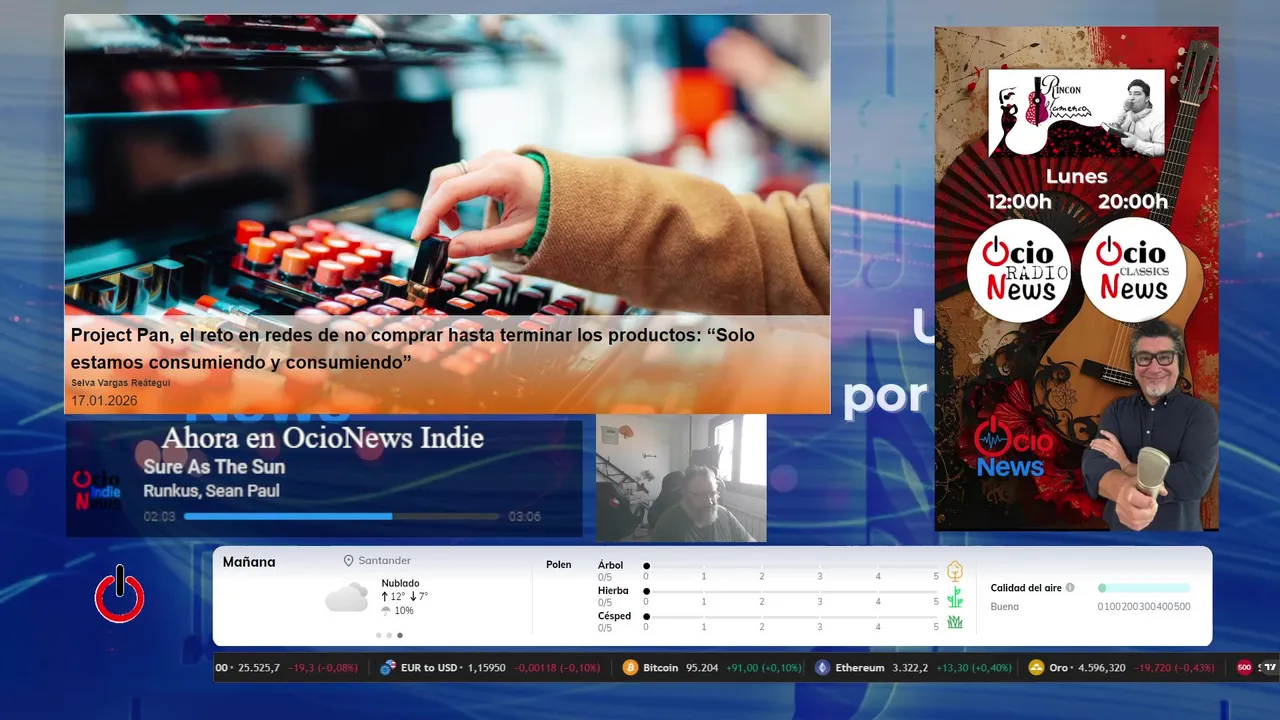The height and width of the screenshot is (720, 1280).
Task: Click the Árbol pollen level slider
Action: (x=792, y=566)
